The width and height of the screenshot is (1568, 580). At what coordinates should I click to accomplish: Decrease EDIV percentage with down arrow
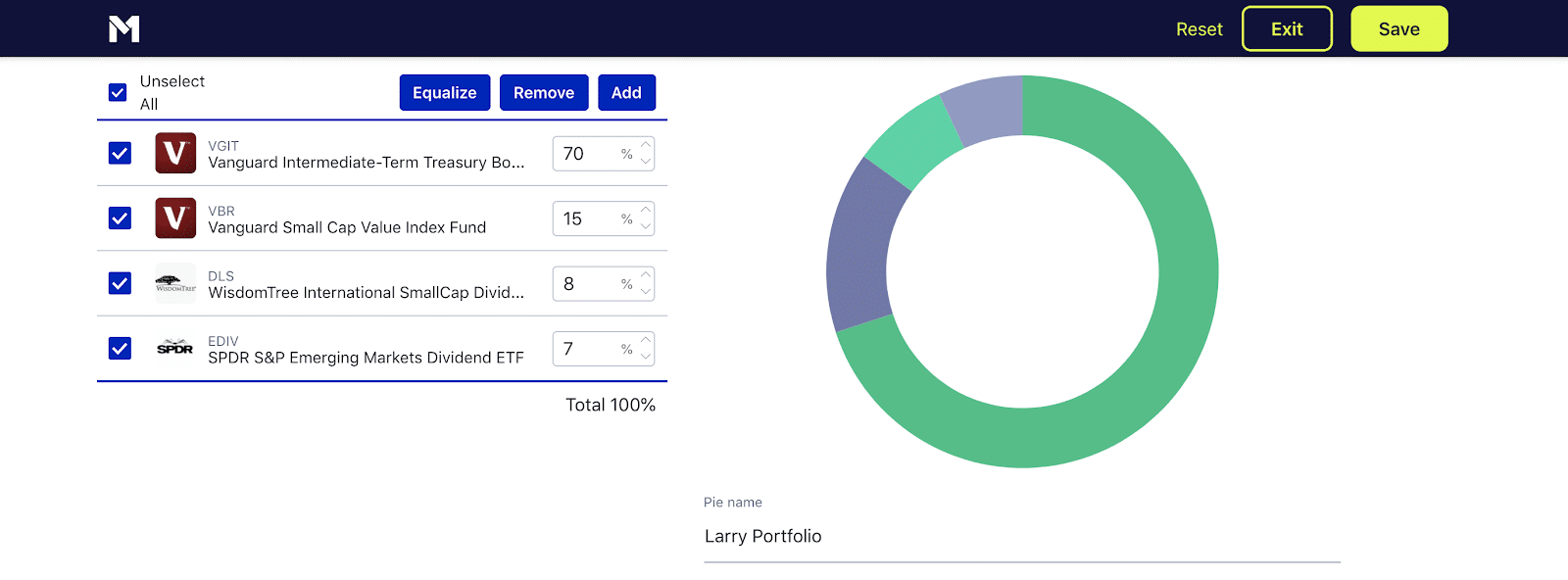[x=646, y=357]
